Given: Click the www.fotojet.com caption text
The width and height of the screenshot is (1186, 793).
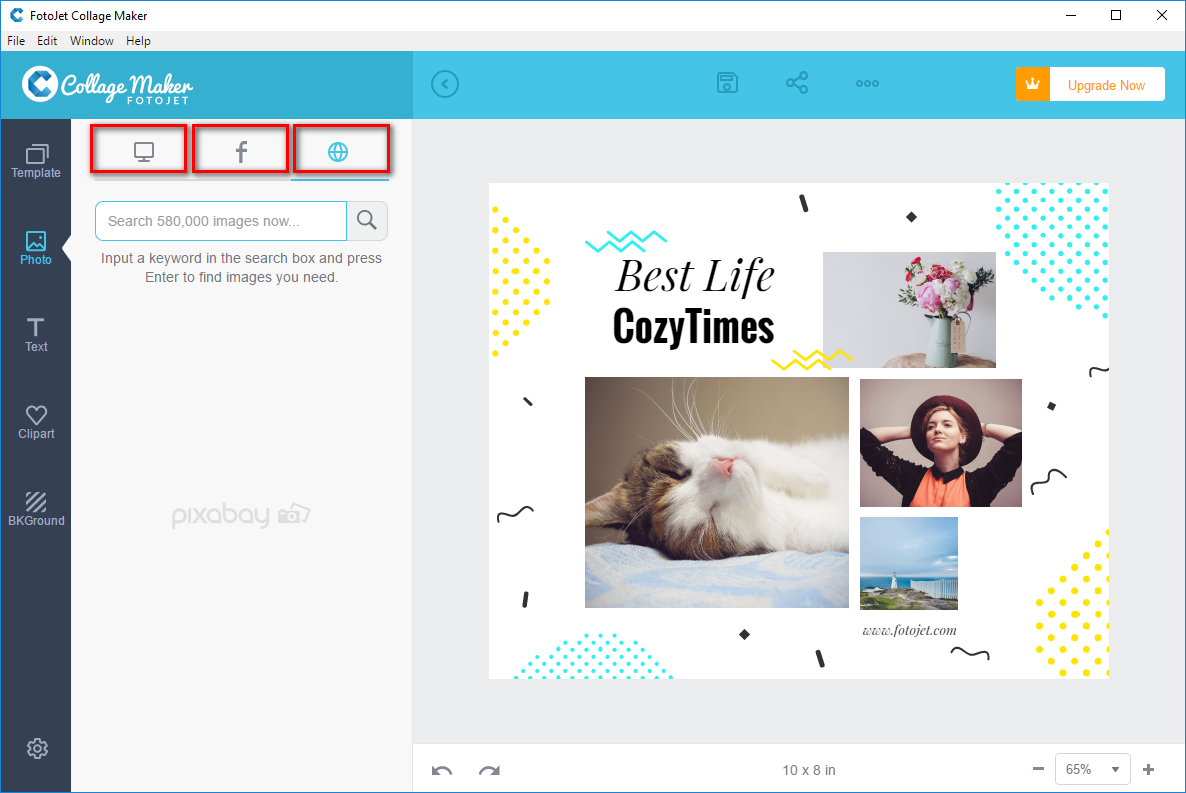Looking at the screenshot, I should [909, 630].
